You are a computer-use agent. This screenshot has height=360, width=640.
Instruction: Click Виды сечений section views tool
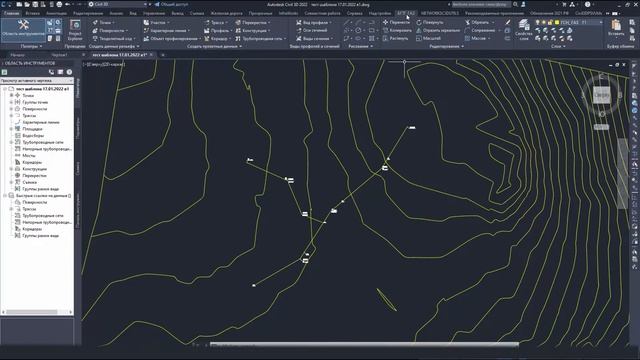click(314, 38)
